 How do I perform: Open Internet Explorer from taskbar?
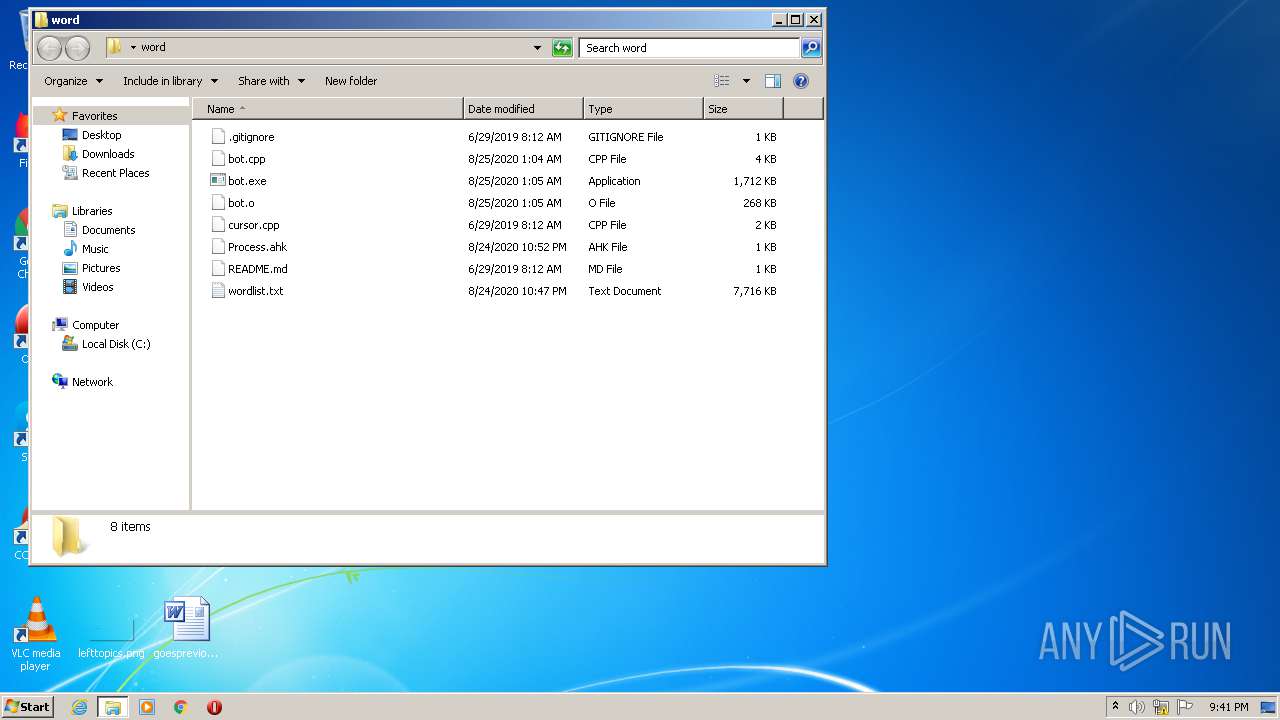[x=79, y=707]
